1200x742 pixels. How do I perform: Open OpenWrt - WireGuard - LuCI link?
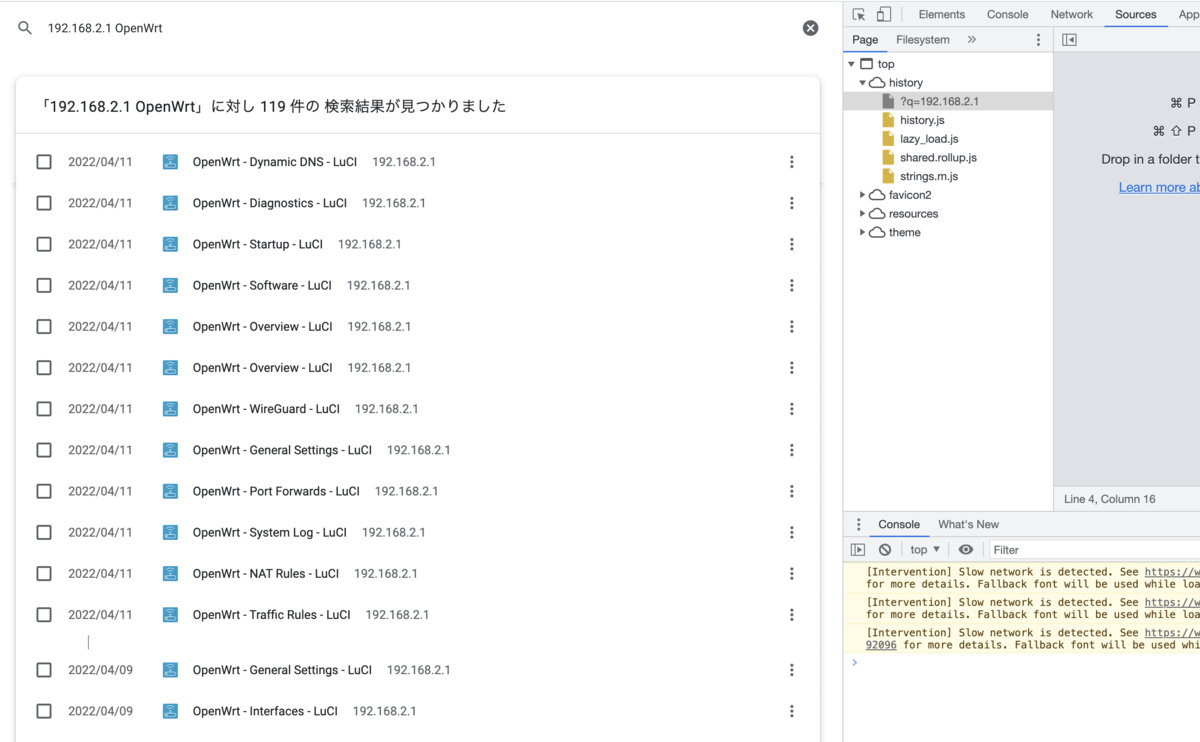(x=266, y=409)
